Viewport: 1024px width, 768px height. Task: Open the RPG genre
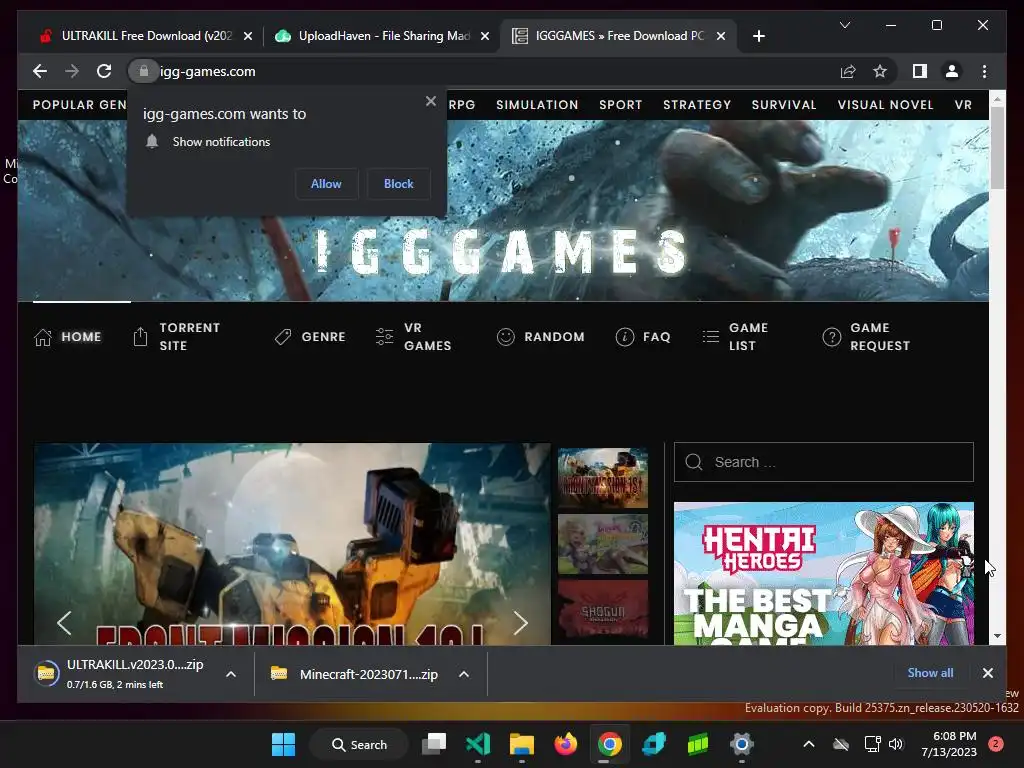pyautogui.click(x=462, y=104)
